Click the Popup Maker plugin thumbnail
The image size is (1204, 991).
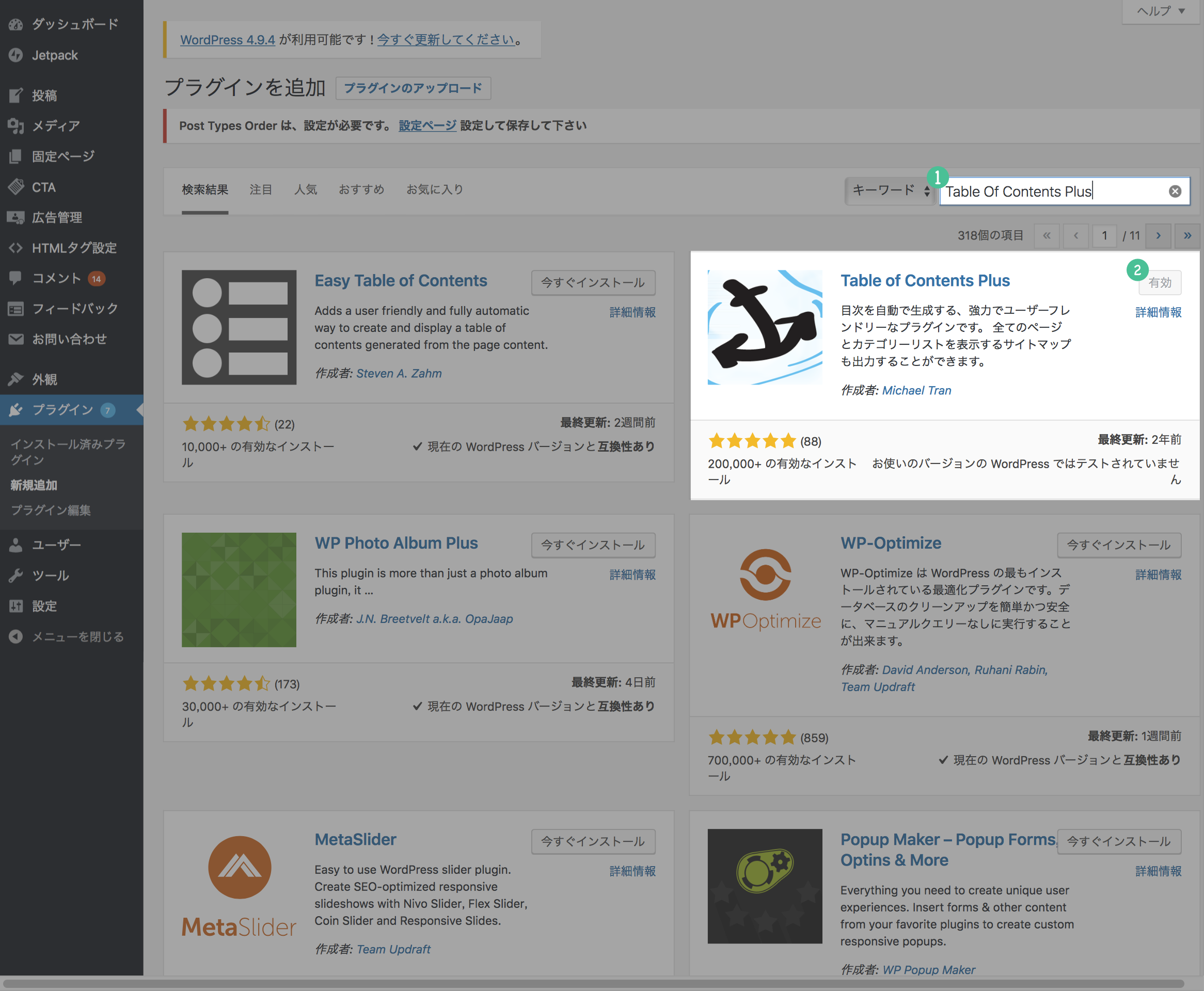[x=765, y=886]
